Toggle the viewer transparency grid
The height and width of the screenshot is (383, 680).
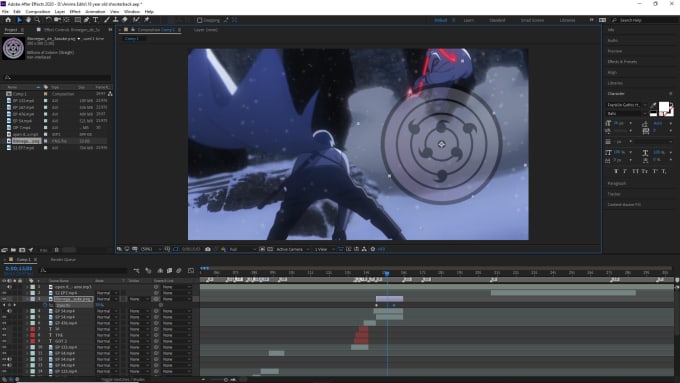(270, 249)
